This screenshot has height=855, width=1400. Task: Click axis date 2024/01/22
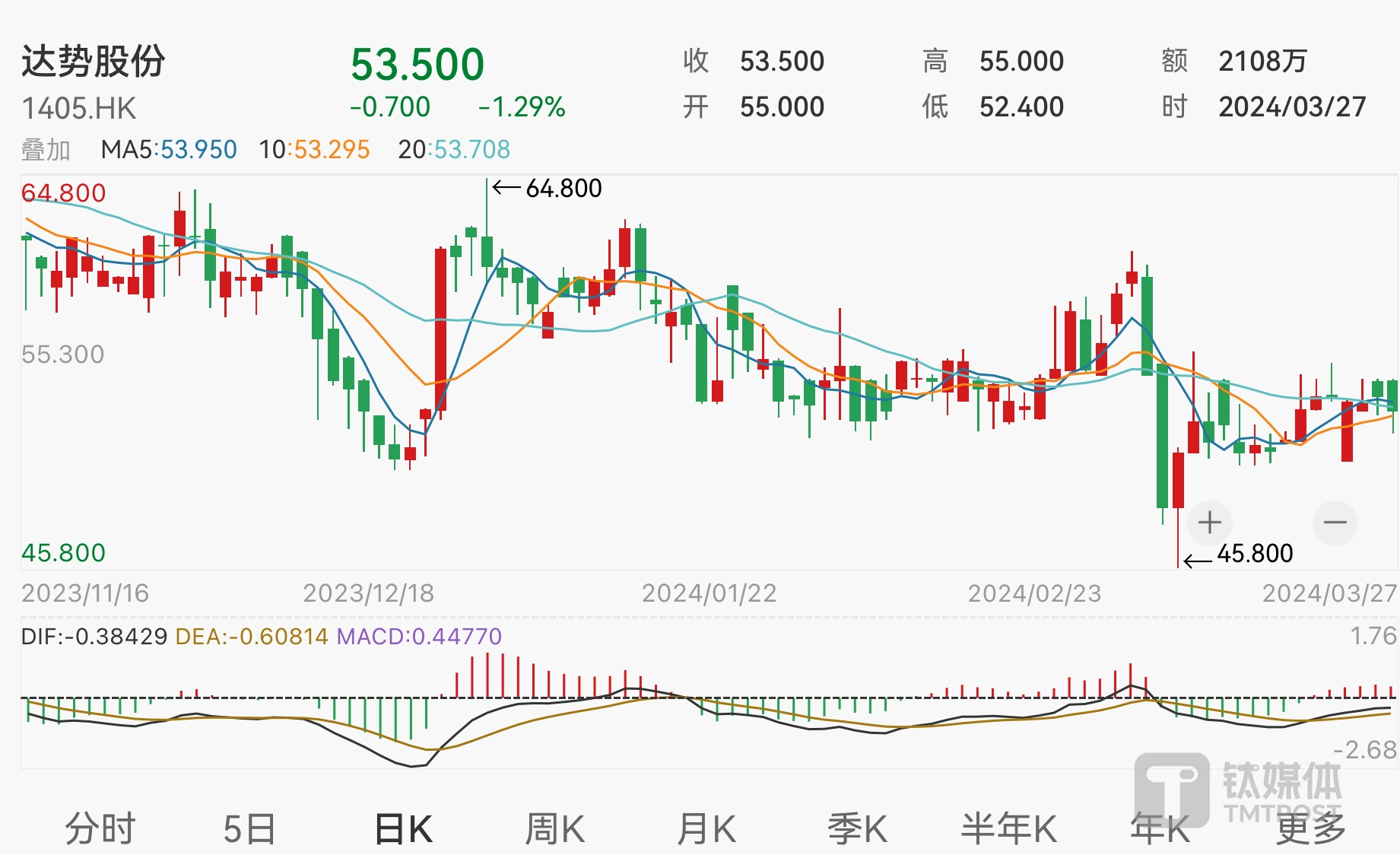[x=709, y=593]
